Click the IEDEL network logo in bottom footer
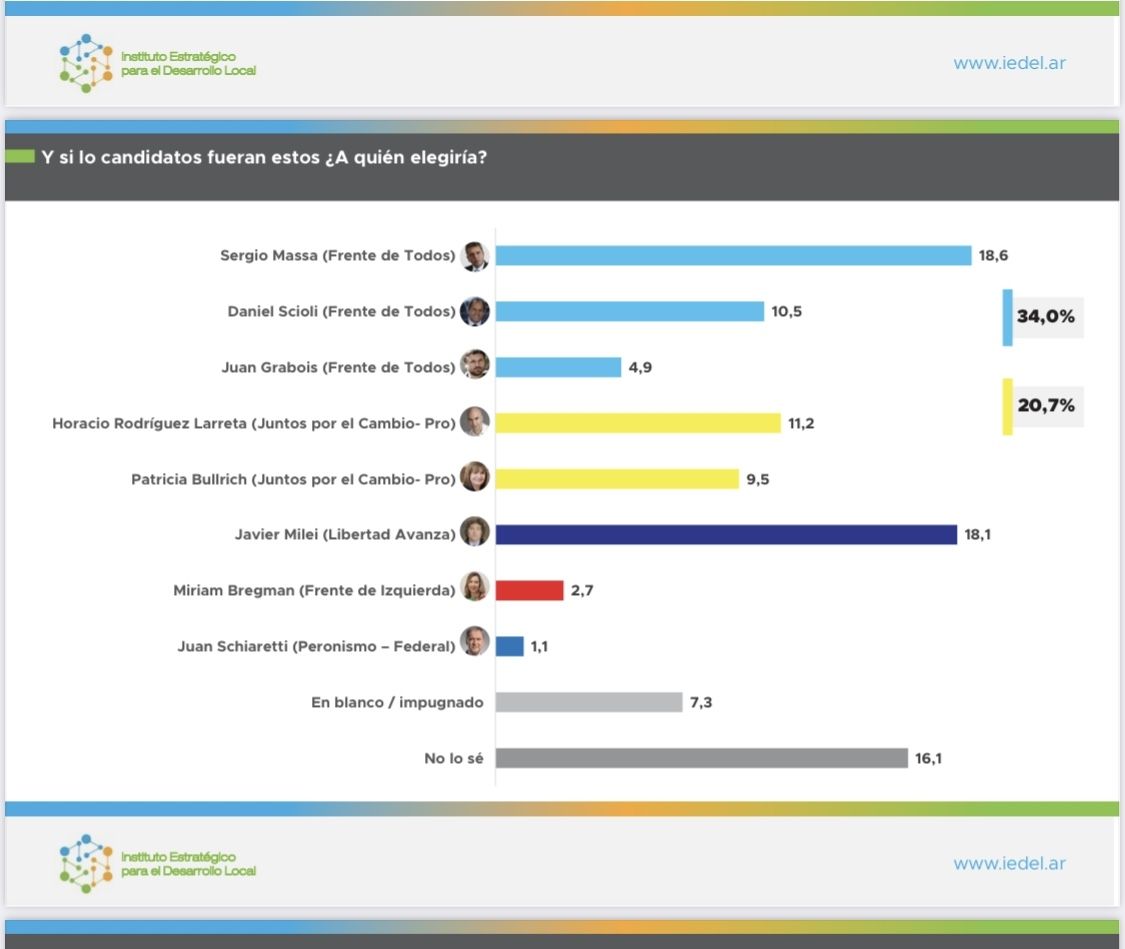The height and width of the screenshot is (949, 1125). pyautogui.click(x=85, y=862)
